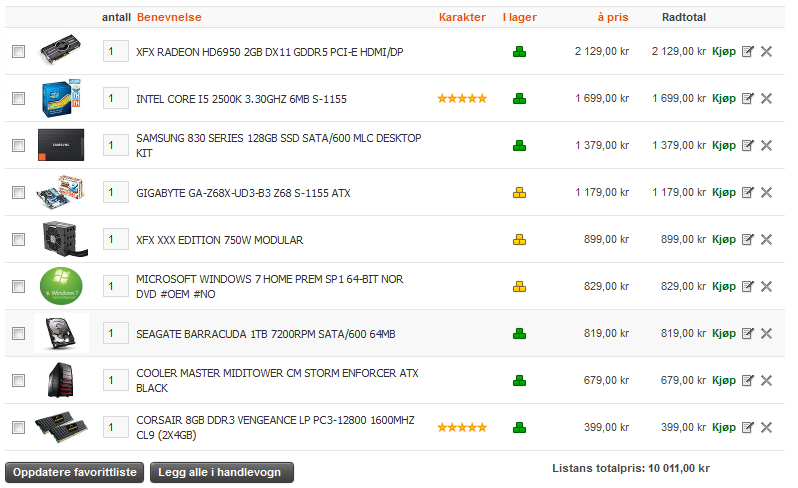Check the XFX XXX Edition 750W Modular box
This screenshot has width=798, height=488.
(18, 239)
